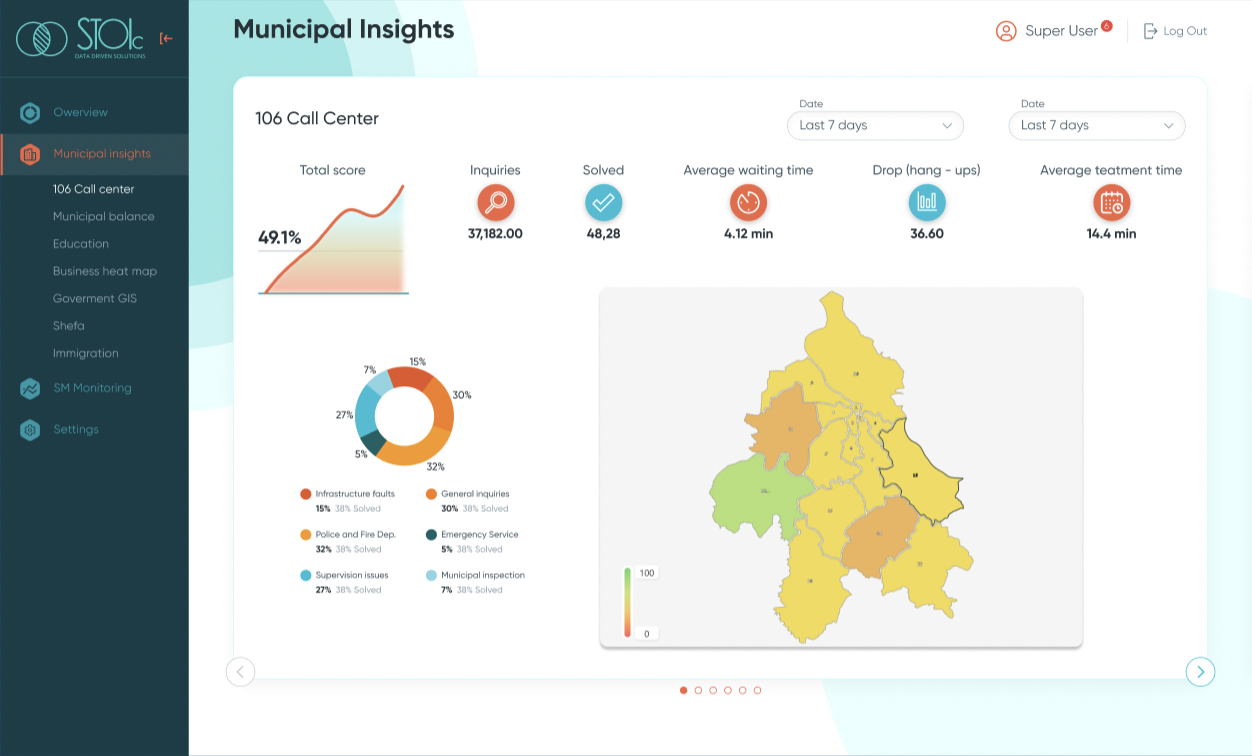This screenshot has width=1252, height=756.
Task: Open the Date dropdown nearest the card's right edge
Action: 1097,125
